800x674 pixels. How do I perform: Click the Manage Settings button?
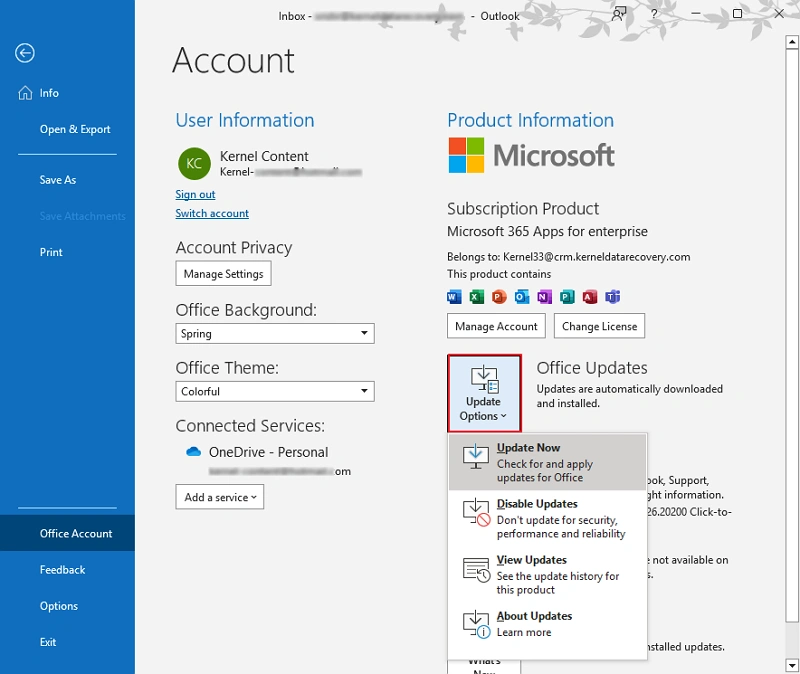(x=223, y=273)
